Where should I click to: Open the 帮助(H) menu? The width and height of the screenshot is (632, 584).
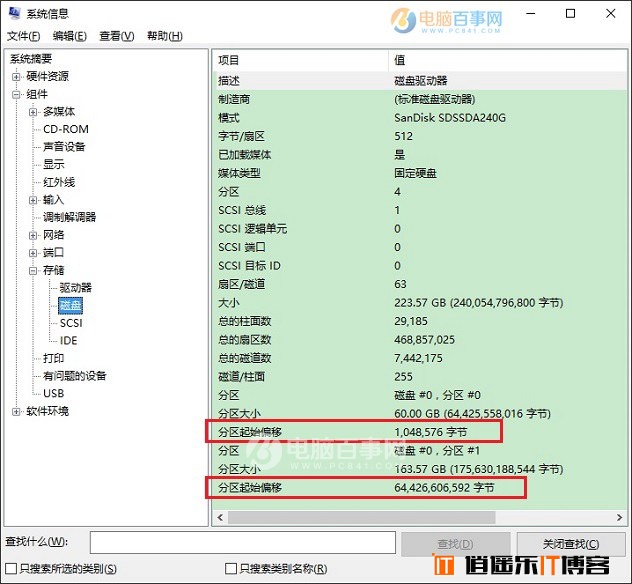click(x=164, y=36)
